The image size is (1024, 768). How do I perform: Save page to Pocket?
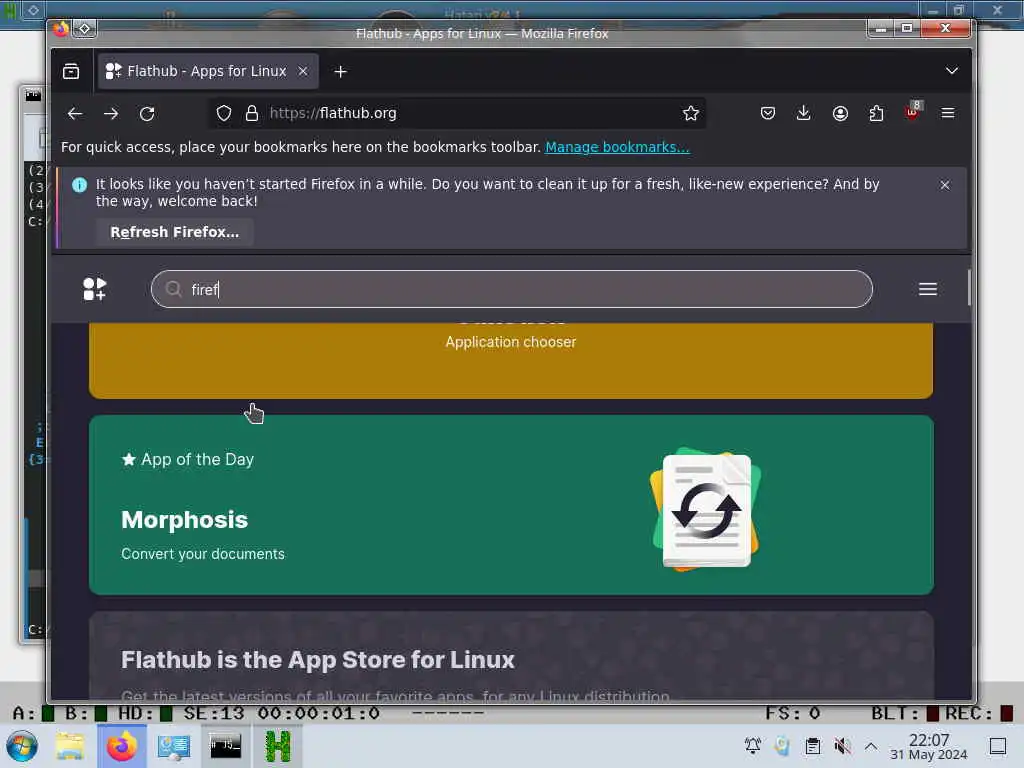pyautogui.click(x=768, y=114)
